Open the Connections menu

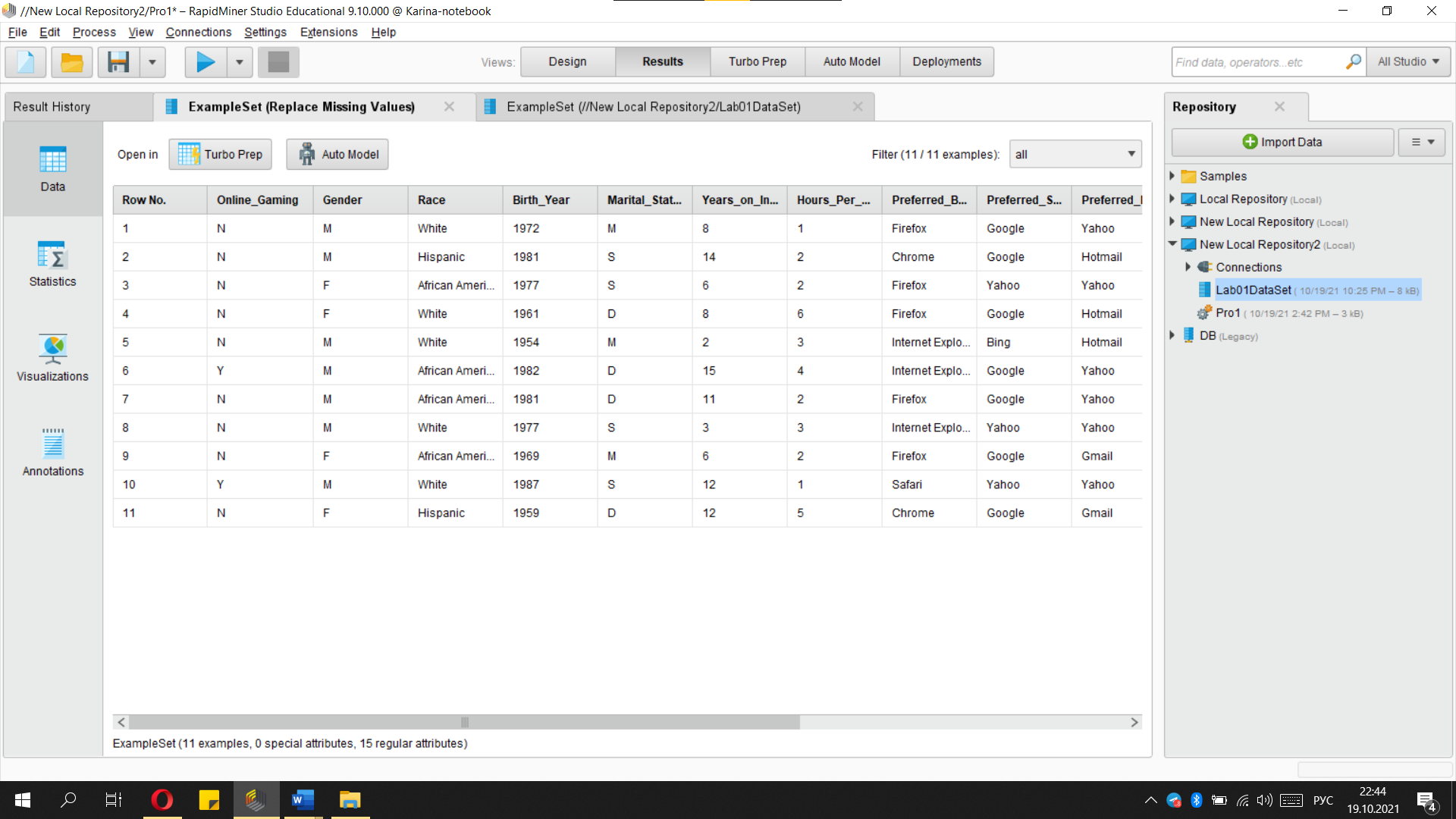pos(199,32)
